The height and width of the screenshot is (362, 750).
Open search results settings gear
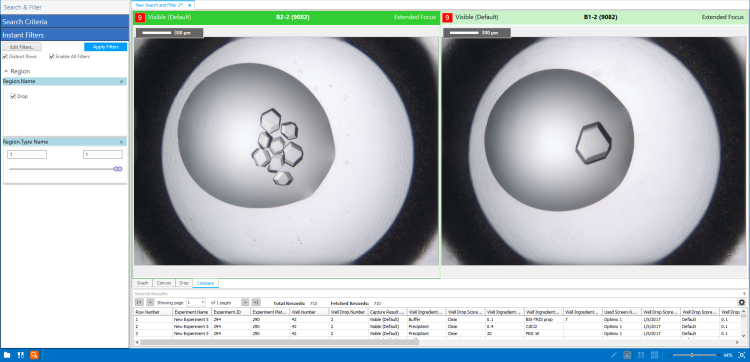[x=741, y=302]
